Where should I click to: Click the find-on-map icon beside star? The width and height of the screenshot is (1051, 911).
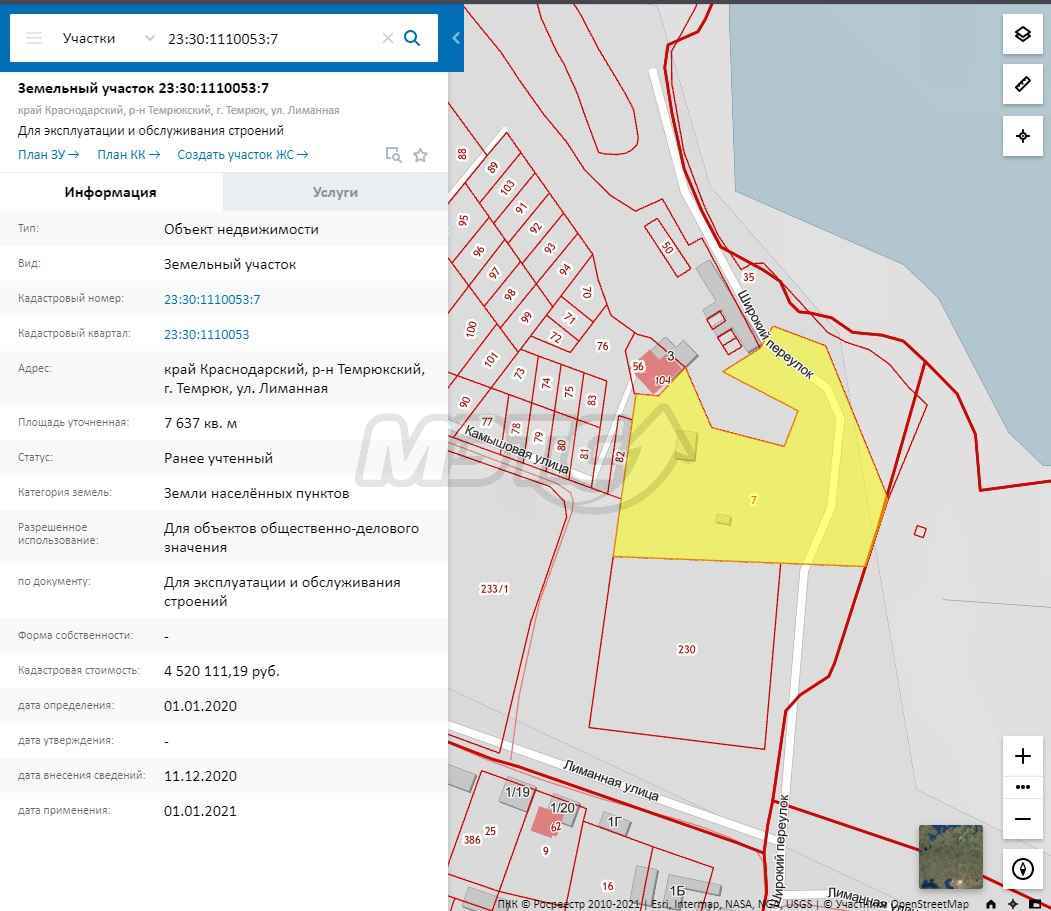[x=394, y=155]
